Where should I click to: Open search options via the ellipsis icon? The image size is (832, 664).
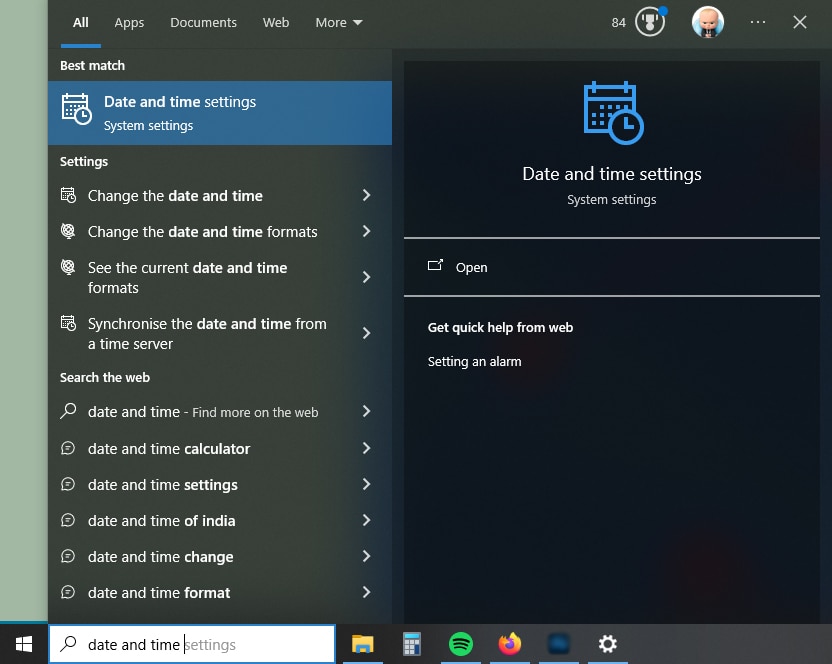(x=758, y=22)
